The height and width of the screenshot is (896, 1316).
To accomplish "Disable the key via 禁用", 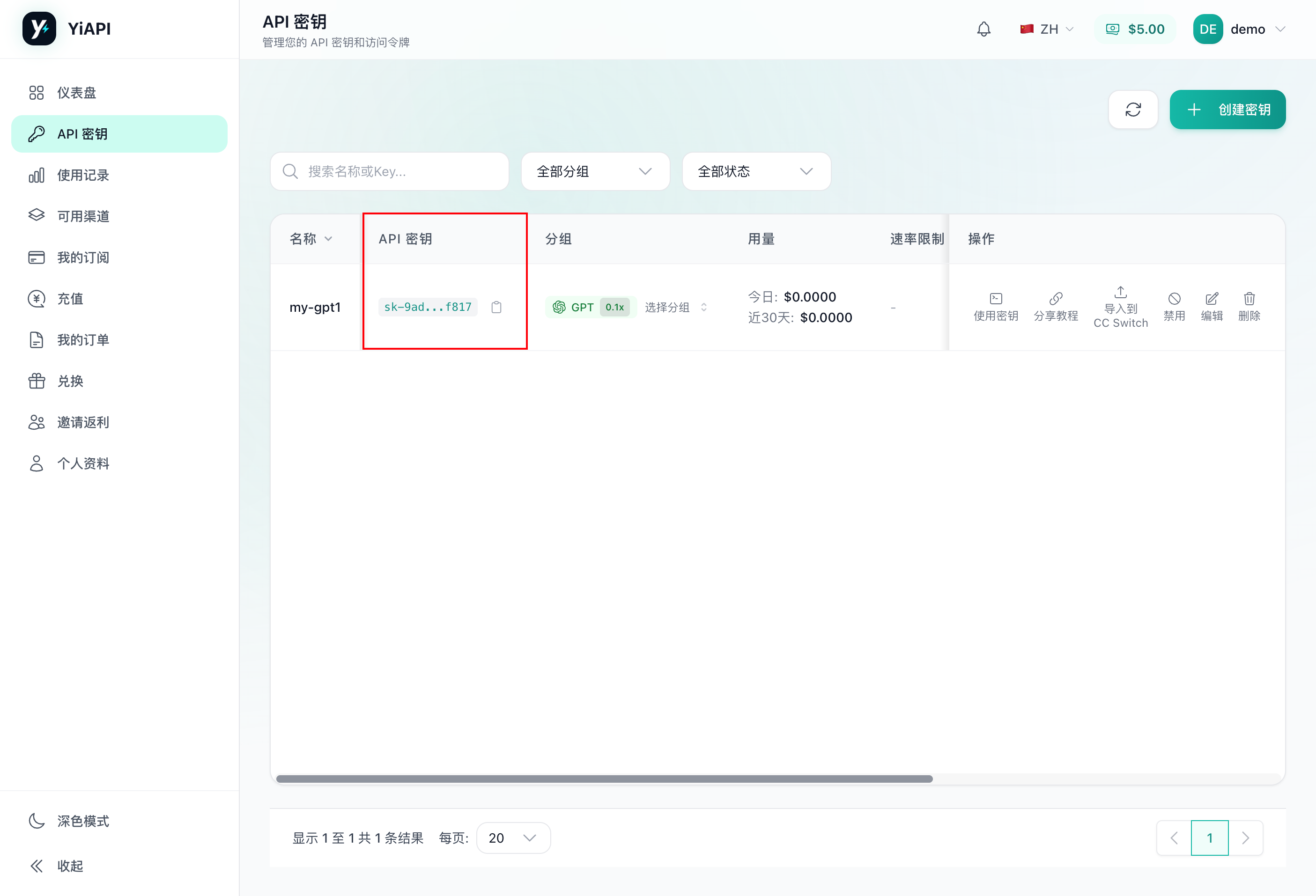I will click(1174, 307).
